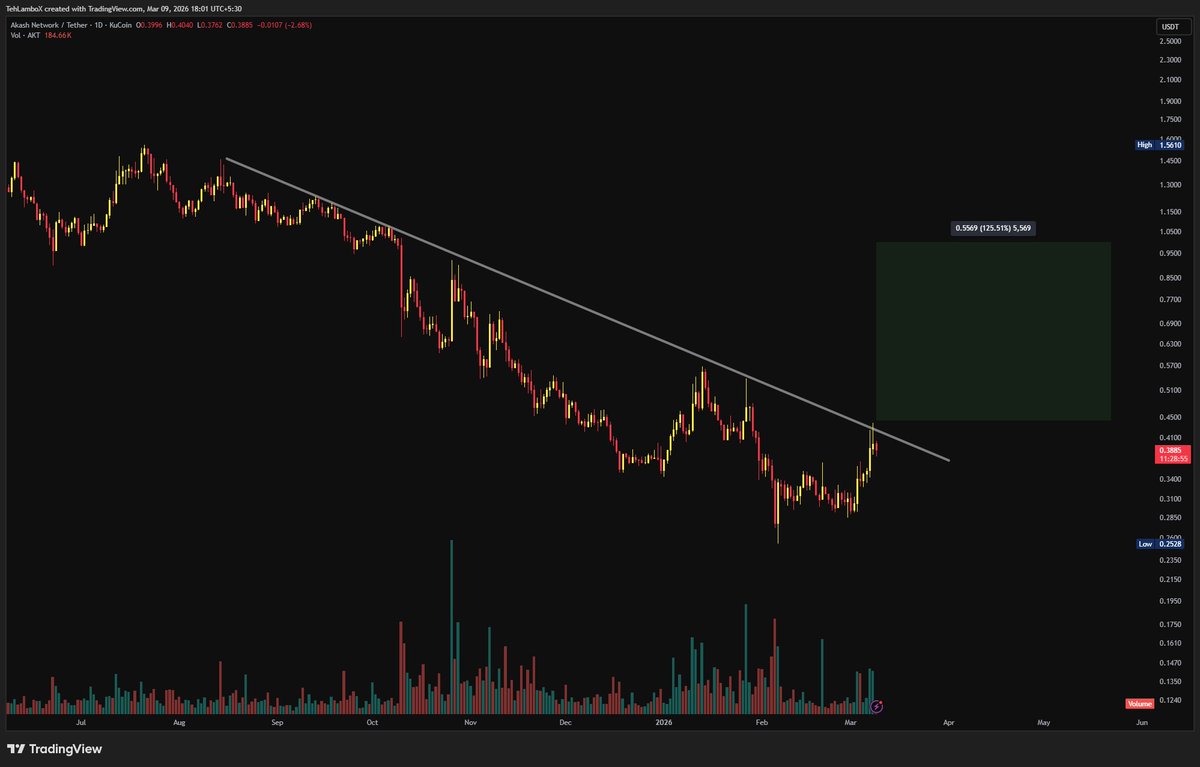Viewport: 1200px width, 767px height.
Task: Click the Oct label on time axis
Action: [x=372, y=721]
